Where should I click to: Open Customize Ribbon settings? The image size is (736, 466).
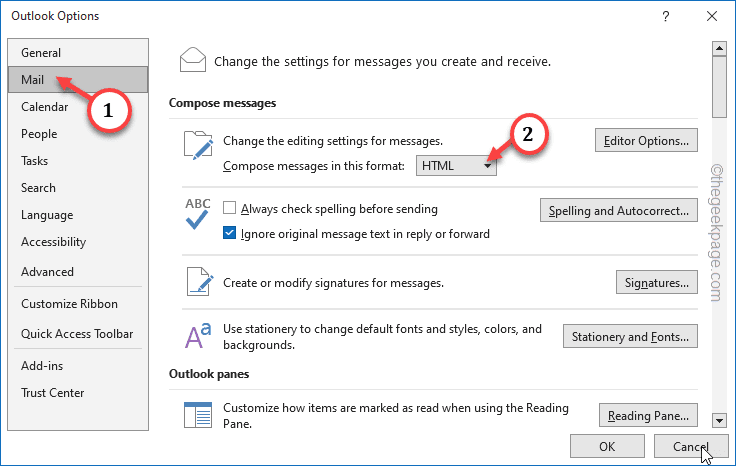78,304
